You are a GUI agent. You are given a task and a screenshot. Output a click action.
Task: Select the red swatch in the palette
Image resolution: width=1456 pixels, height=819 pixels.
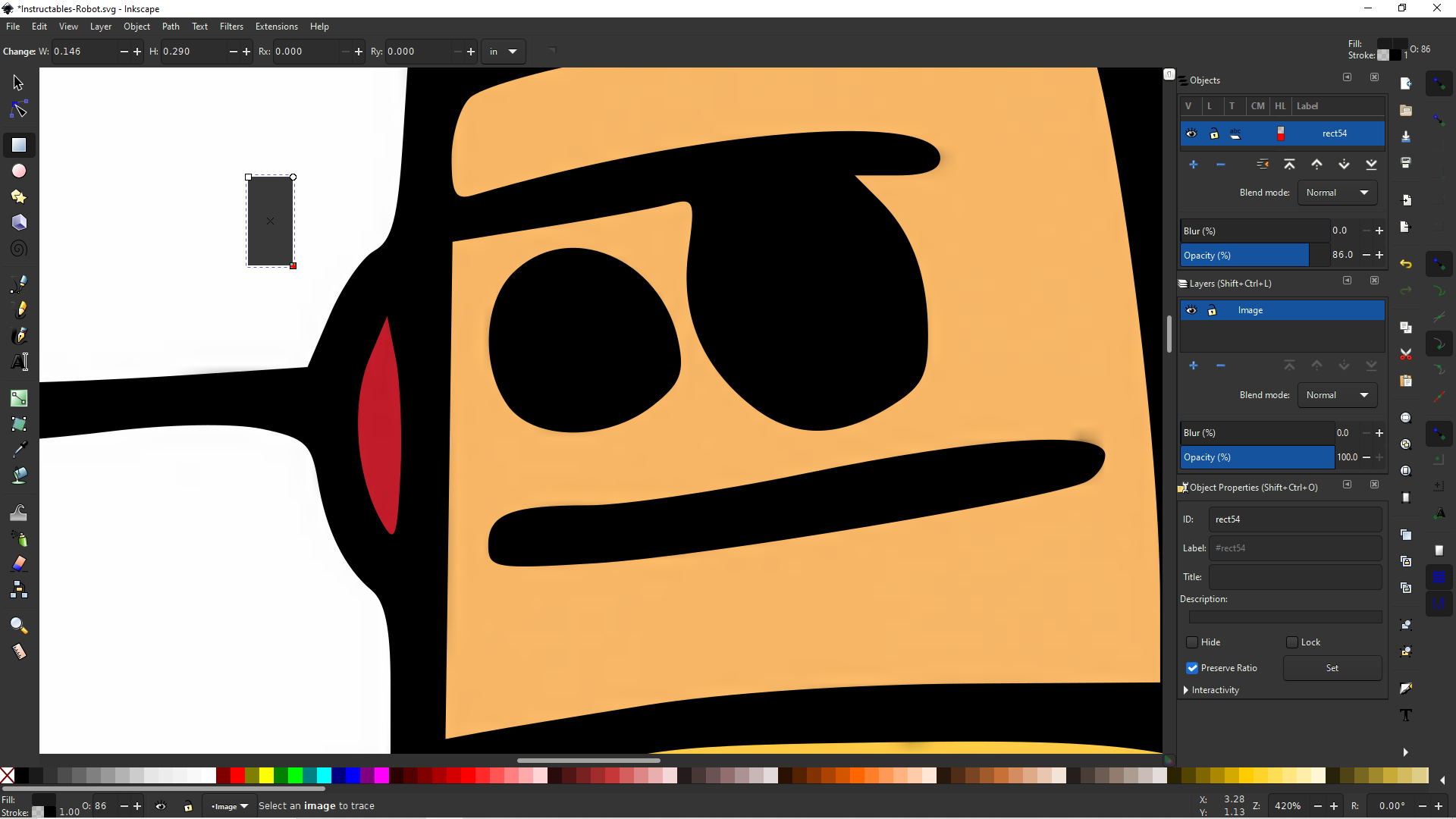pos(236,776)
